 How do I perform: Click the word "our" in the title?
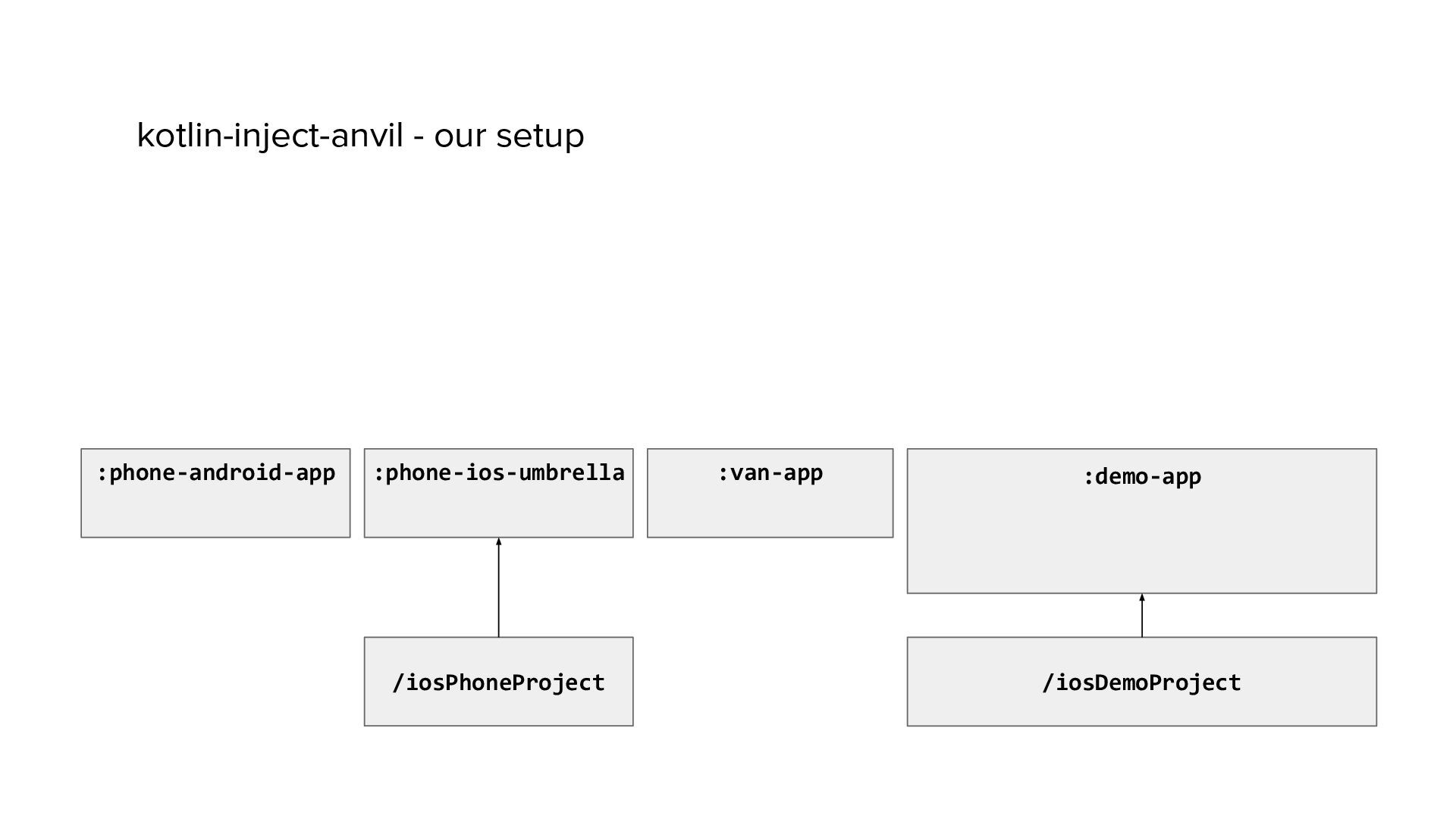click(460, 136)
